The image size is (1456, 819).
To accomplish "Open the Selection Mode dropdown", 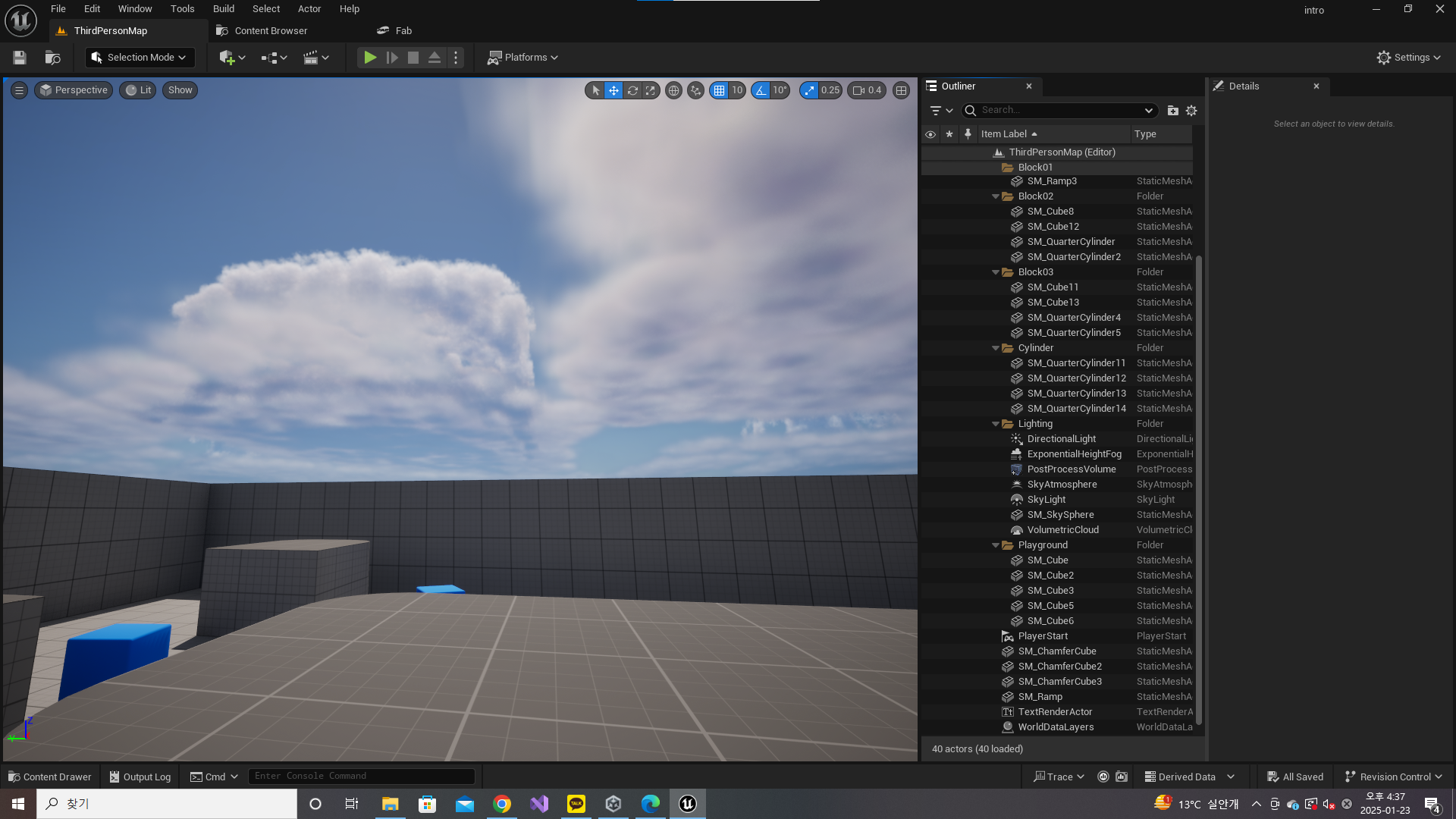I will [x=140, y=58].
